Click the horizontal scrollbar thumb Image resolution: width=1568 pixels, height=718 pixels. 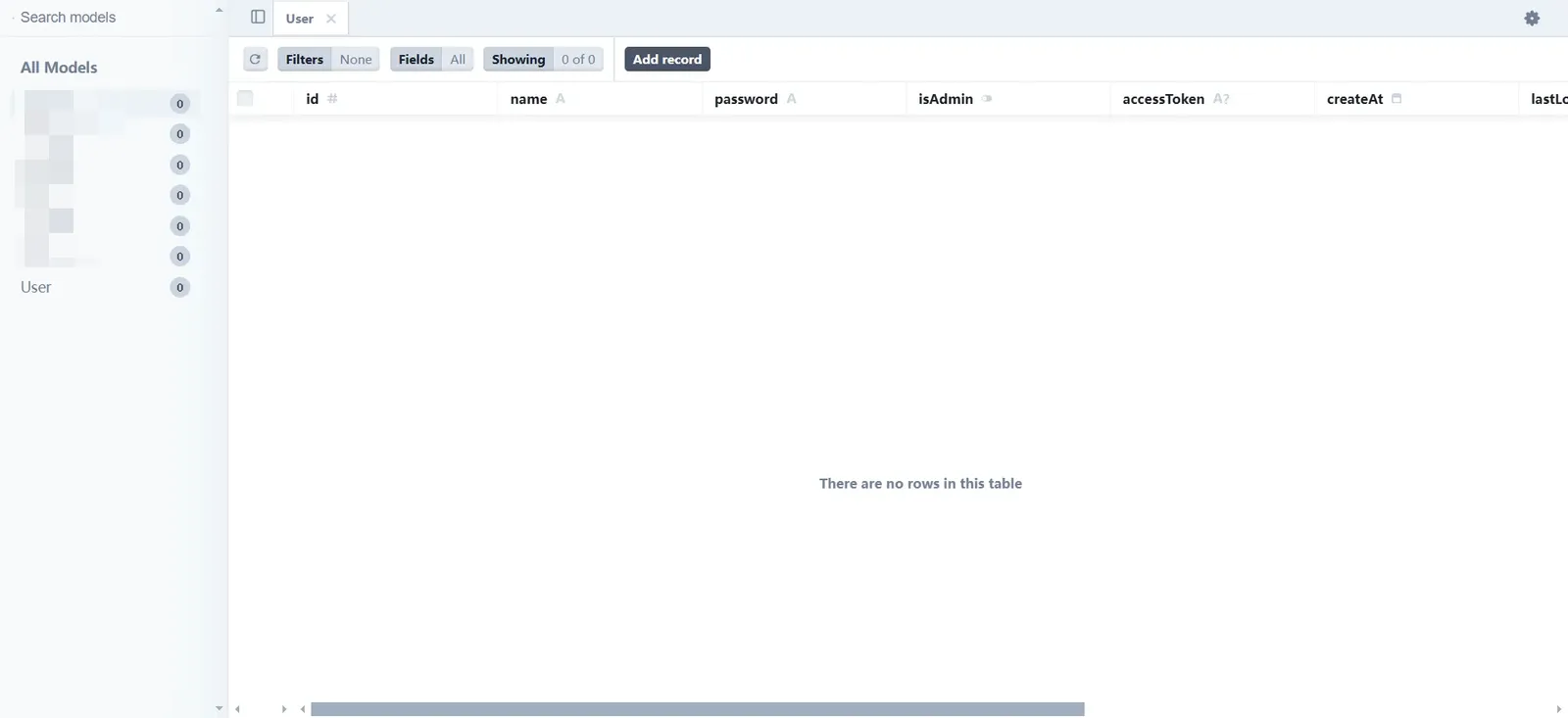697,709
